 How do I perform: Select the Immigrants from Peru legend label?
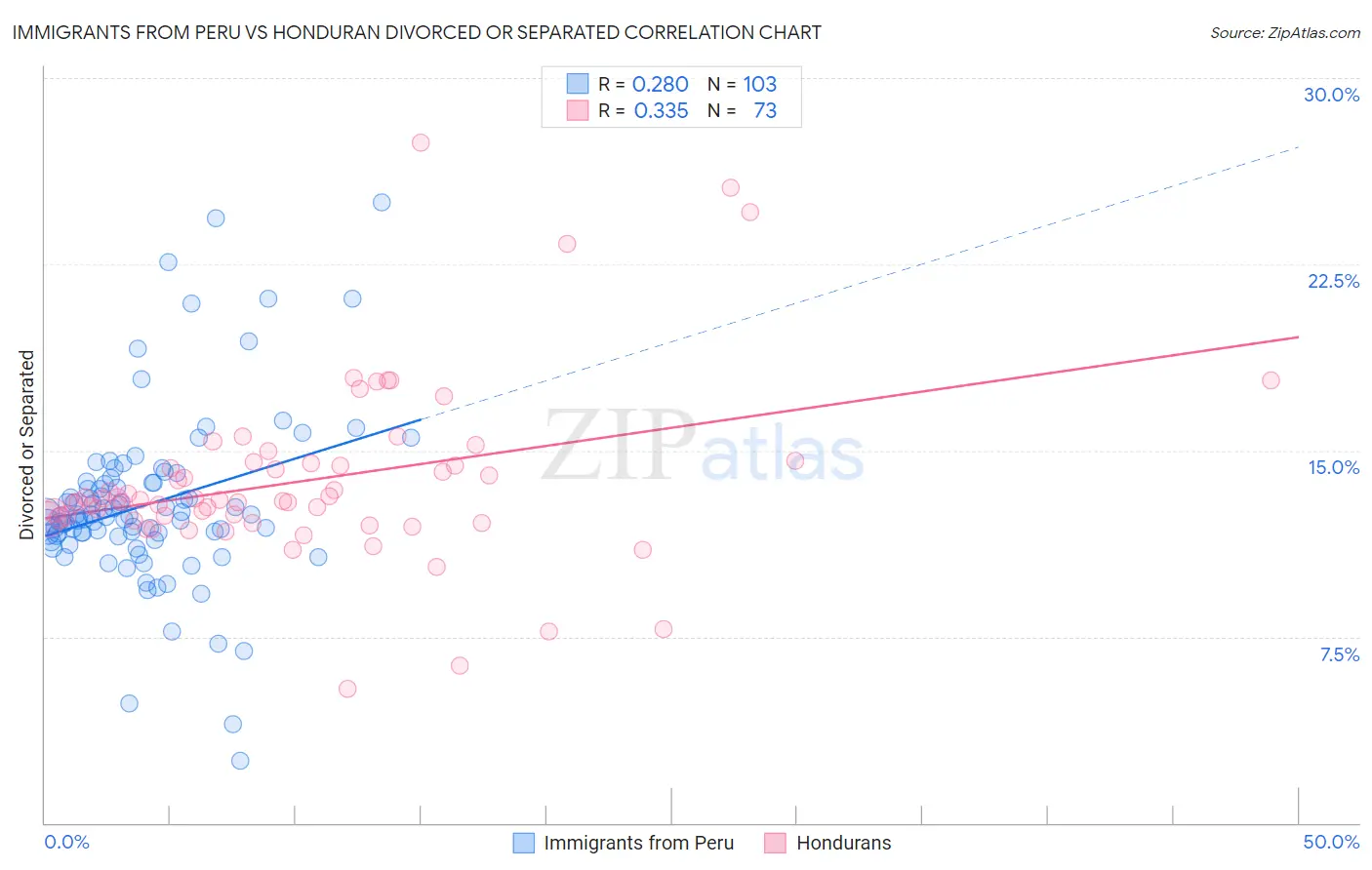point(638,843)
